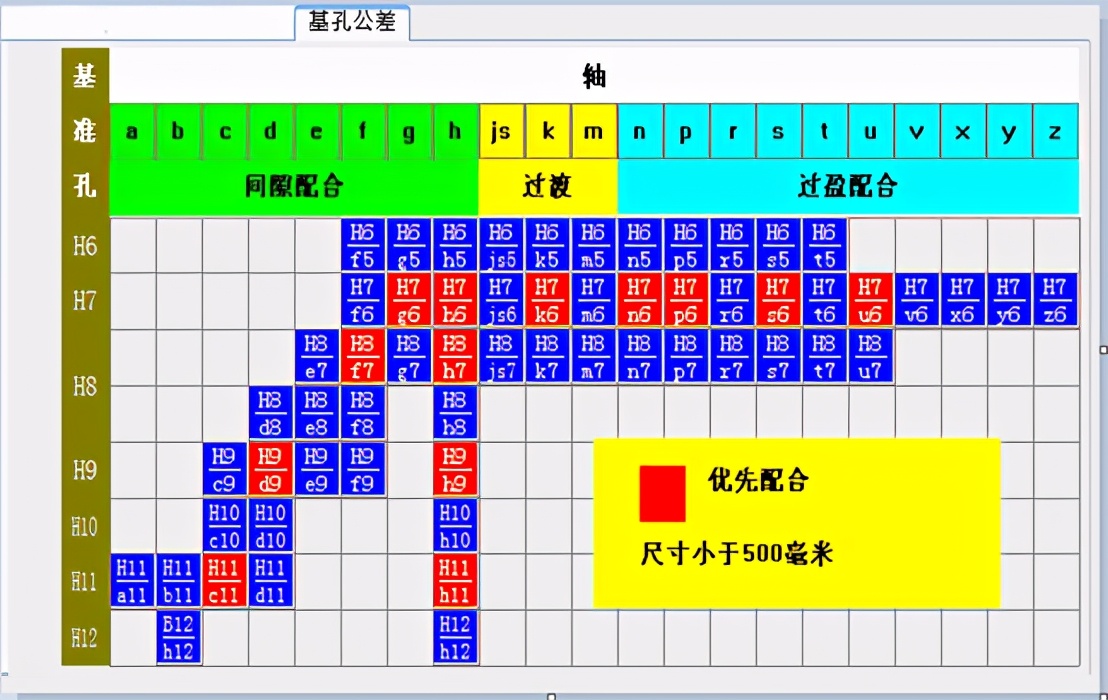Viewport: 1108px width, 700px height.
Task: Click the H11/a11 fit cell
Action: click(132, 581)
